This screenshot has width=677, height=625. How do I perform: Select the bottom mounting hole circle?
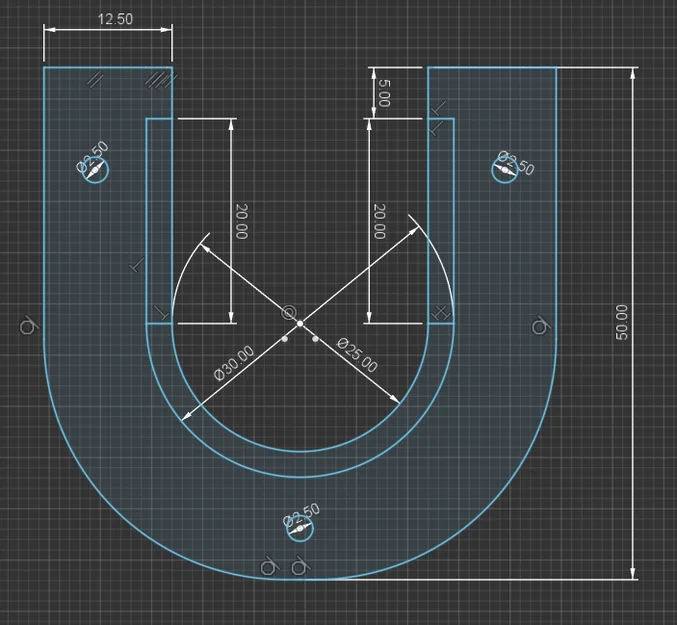(x=300, y=528)
